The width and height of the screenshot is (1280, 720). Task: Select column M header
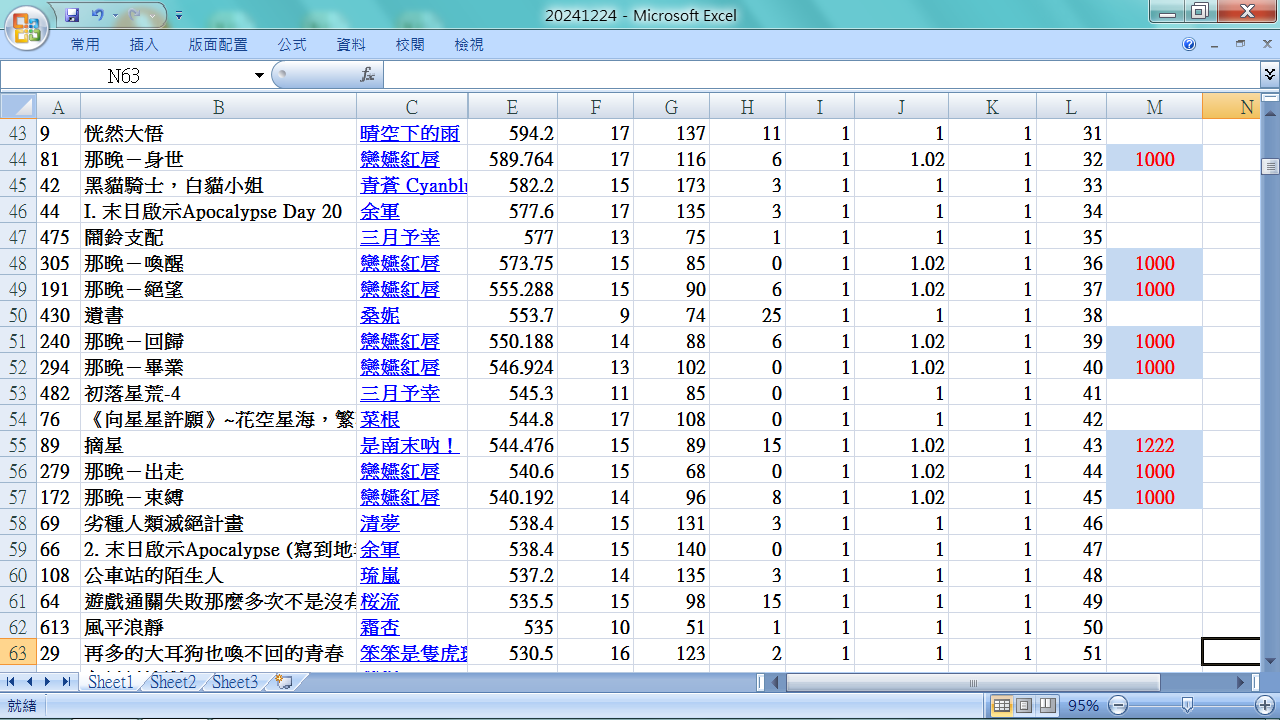(1154, 107)
